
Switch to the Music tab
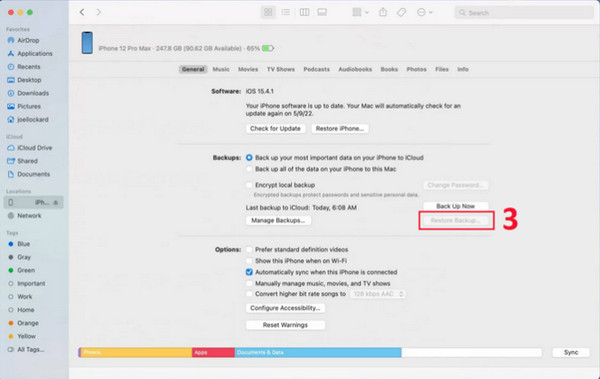point(221,69)
